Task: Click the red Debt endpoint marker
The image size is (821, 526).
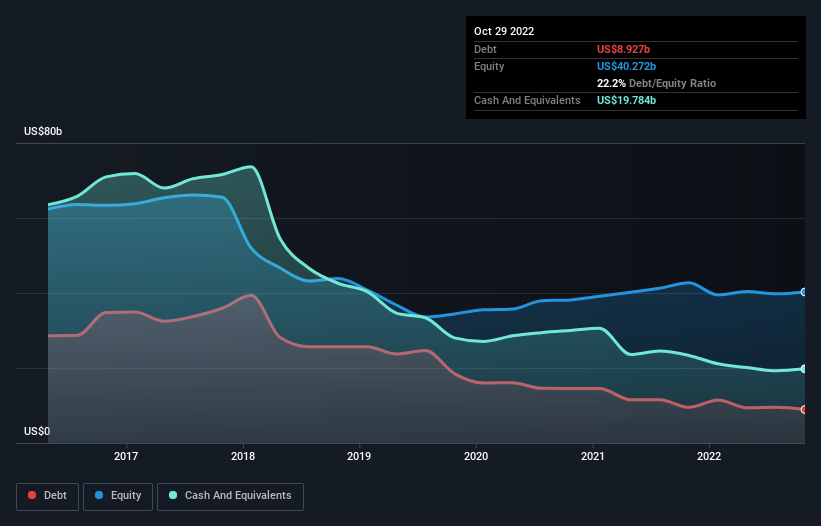Action: coord(804,409)
